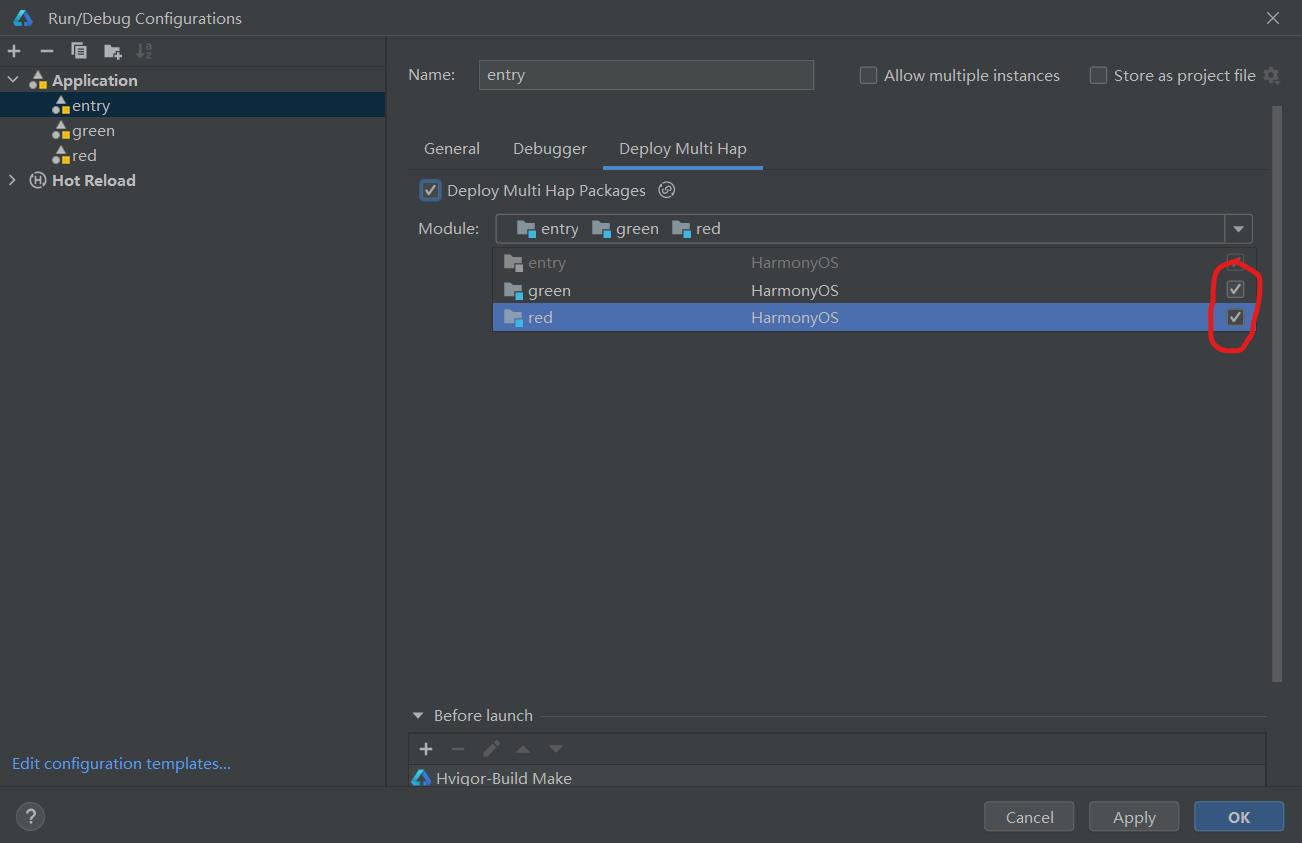Add a new run configuration
The image size is (1302, 843).
coord(14,51)
